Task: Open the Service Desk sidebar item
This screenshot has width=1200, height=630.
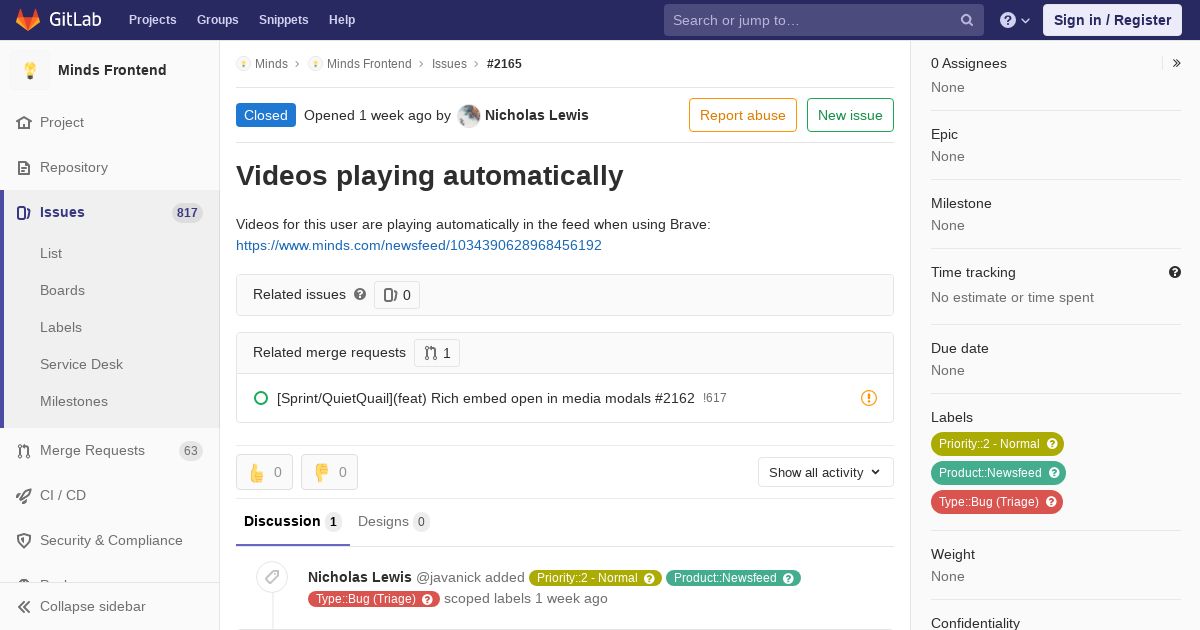Action: click(x=81, y=364)
